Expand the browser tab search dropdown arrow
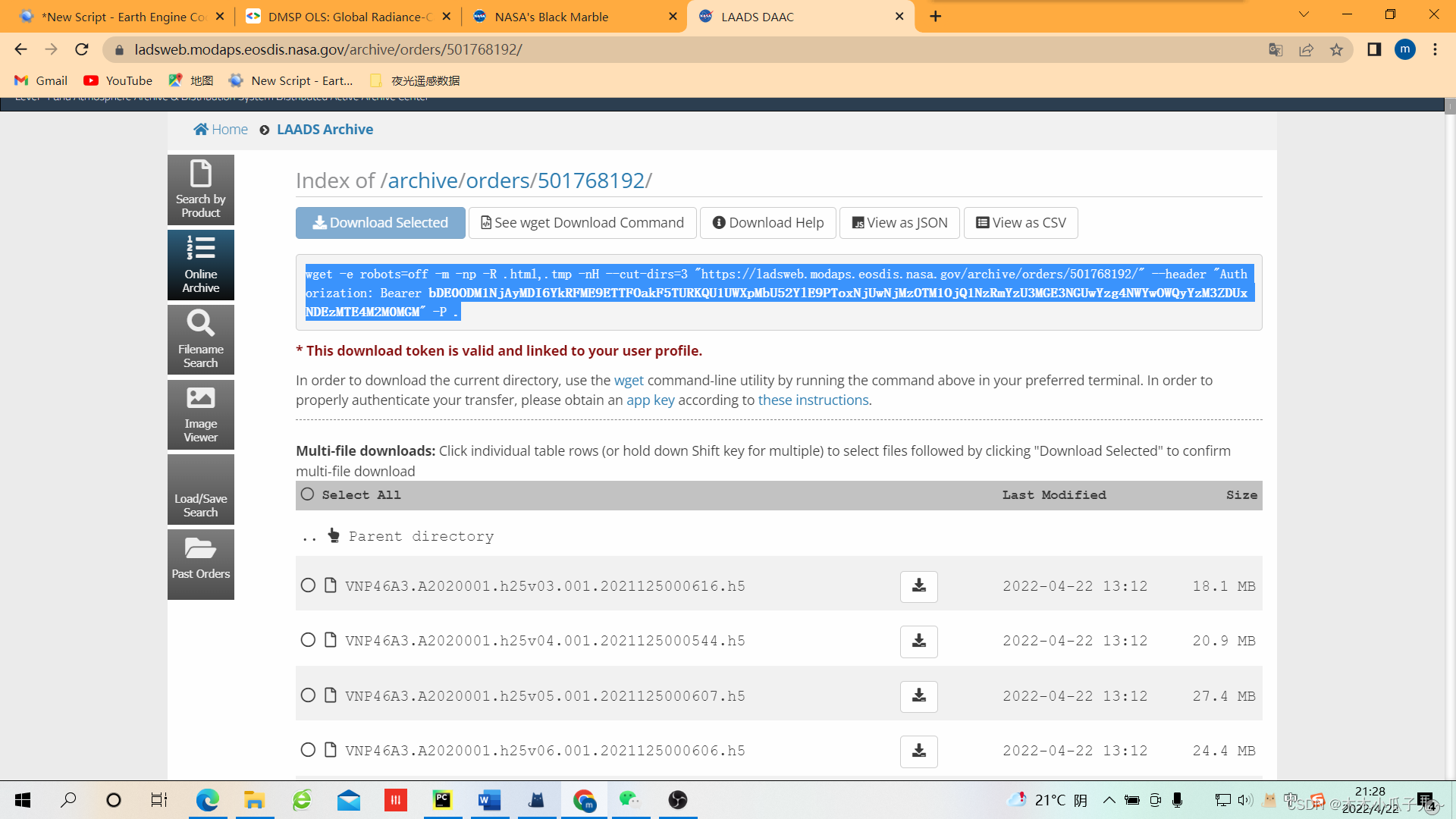The image size is (1456, 819). (x=1304, y=15)
